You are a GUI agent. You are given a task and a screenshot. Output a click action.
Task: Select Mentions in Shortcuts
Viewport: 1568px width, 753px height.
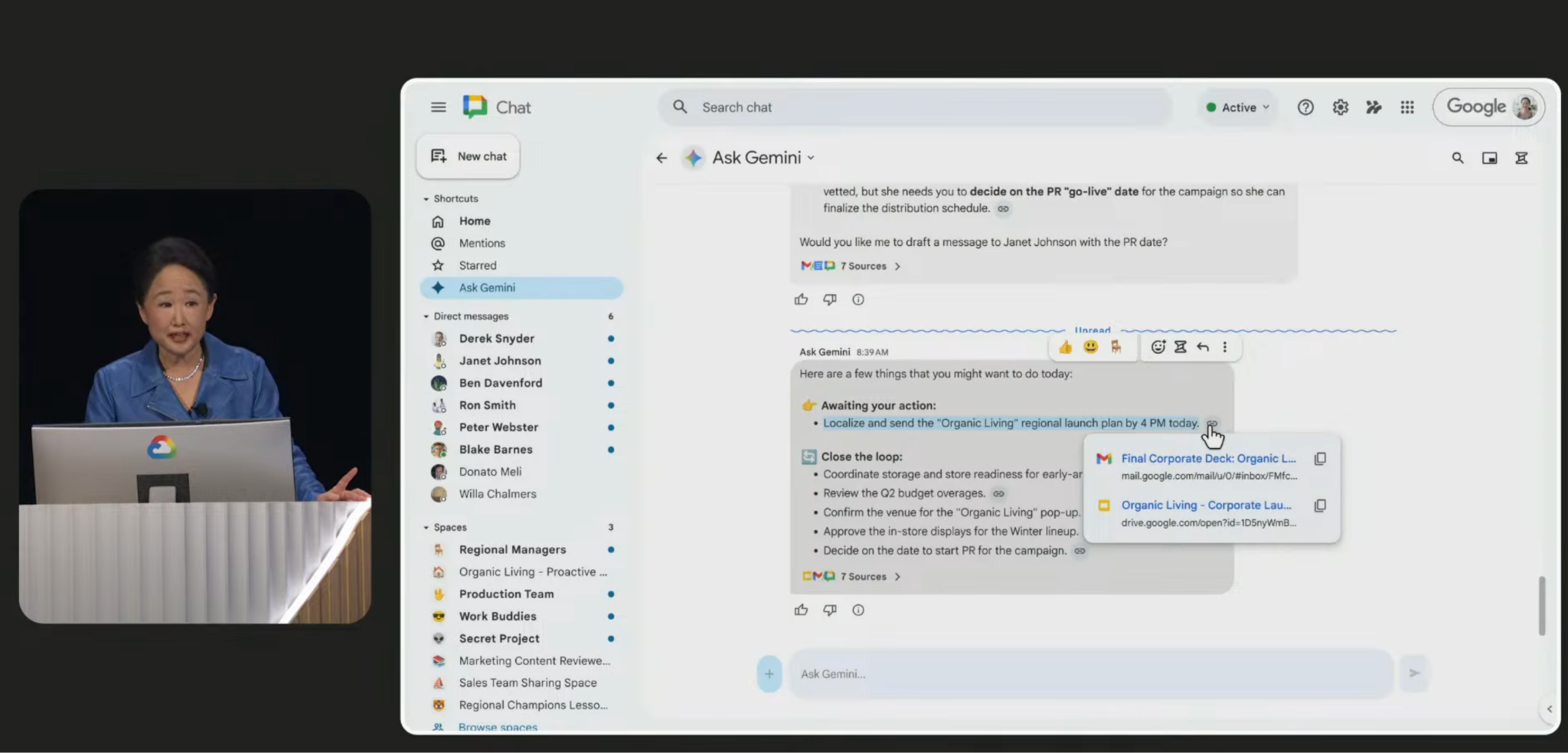(482, 243)
